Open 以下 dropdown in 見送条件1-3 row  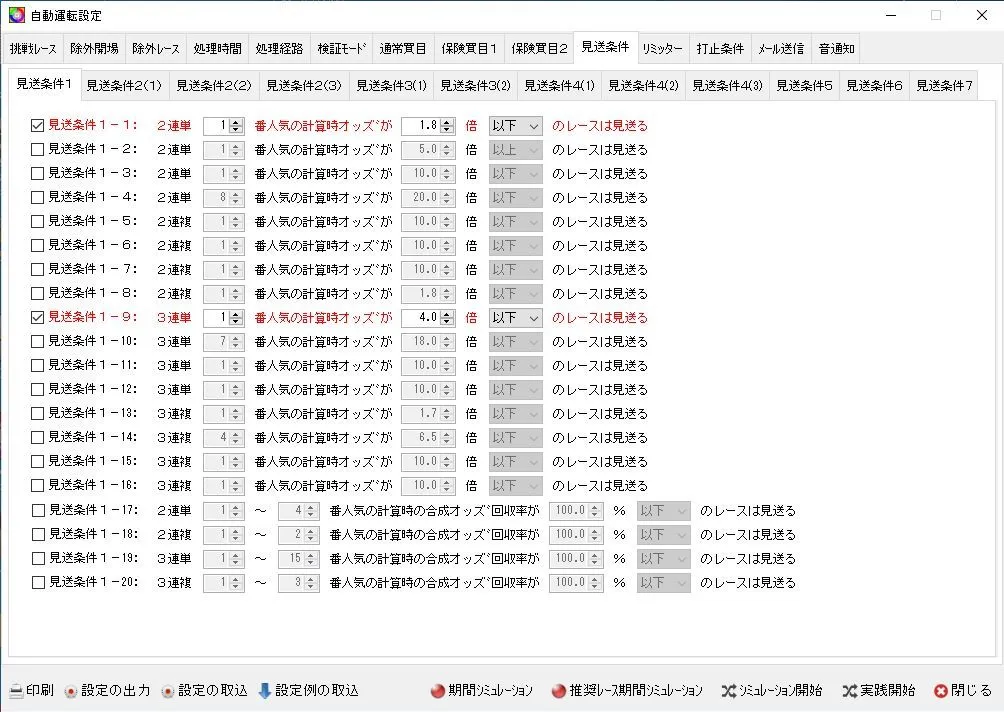[x=515, y=174]
